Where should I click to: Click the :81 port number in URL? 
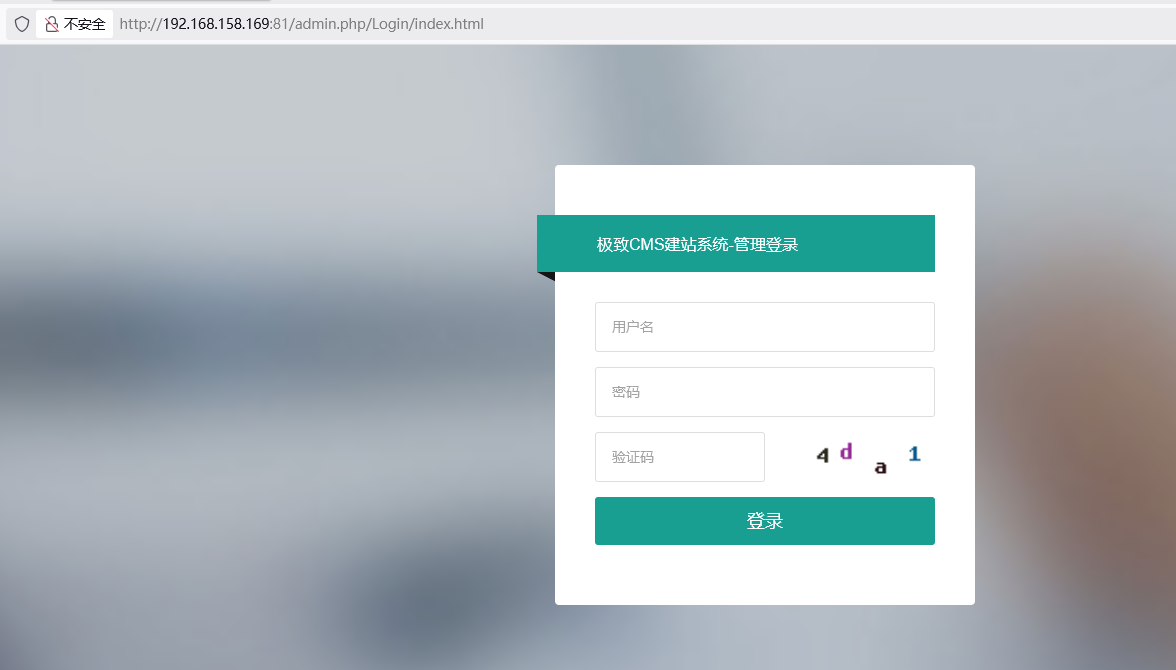click(x=280, y=24)
